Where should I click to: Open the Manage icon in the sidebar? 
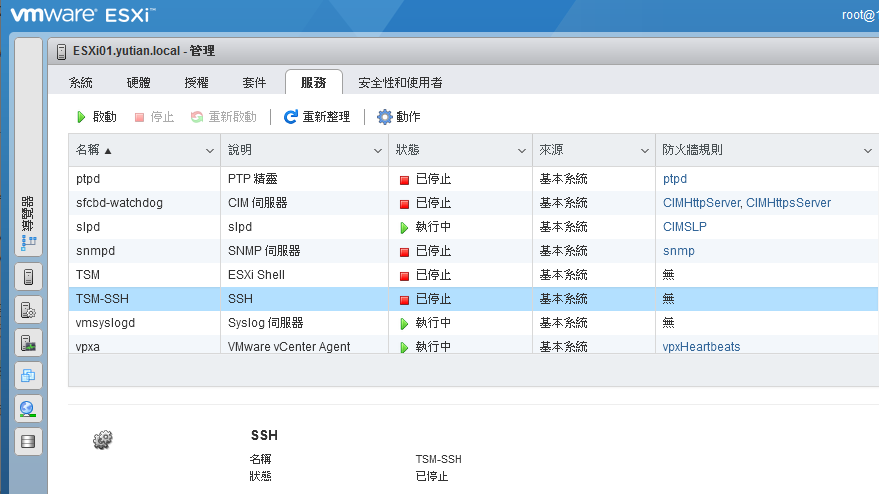click(x=28, y=310)
